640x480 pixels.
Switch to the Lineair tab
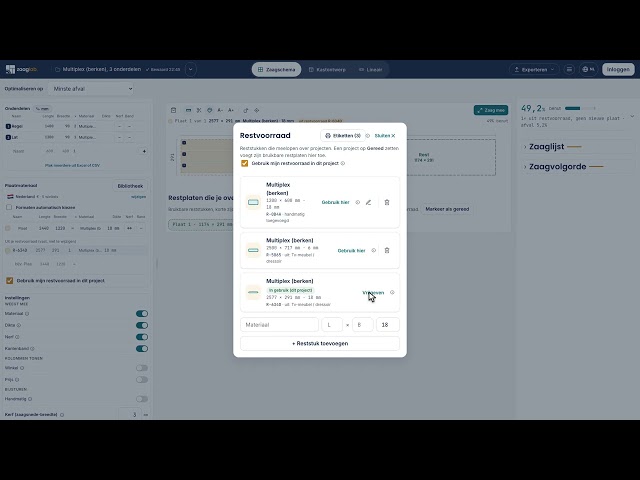tap(371, 70)
